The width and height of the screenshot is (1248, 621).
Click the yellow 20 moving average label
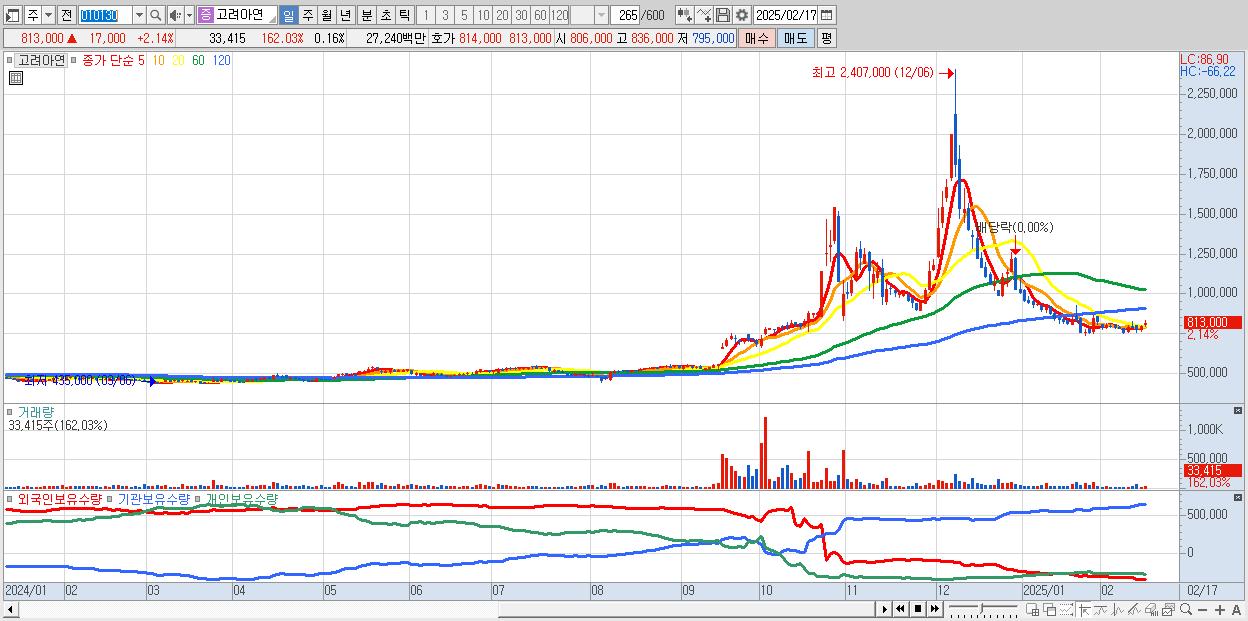point(178,60)
